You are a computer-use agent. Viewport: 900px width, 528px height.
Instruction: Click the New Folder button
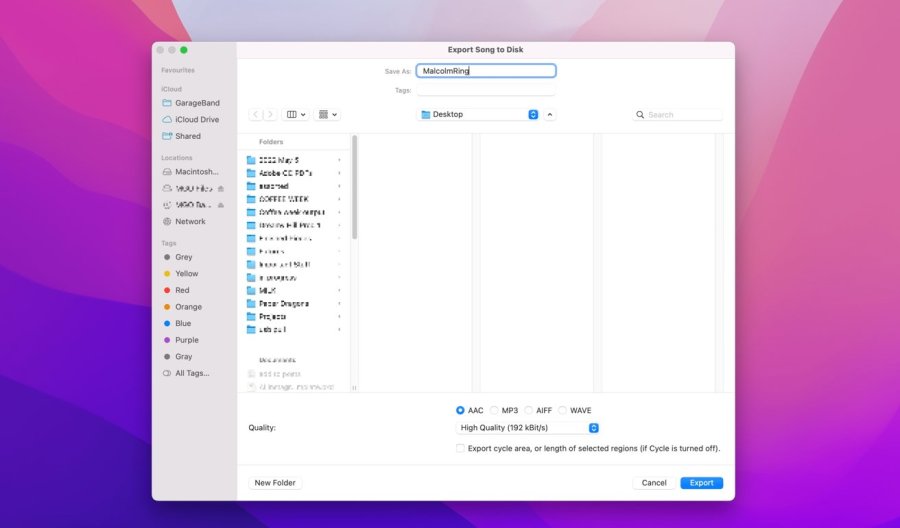(x=275, y=483)
